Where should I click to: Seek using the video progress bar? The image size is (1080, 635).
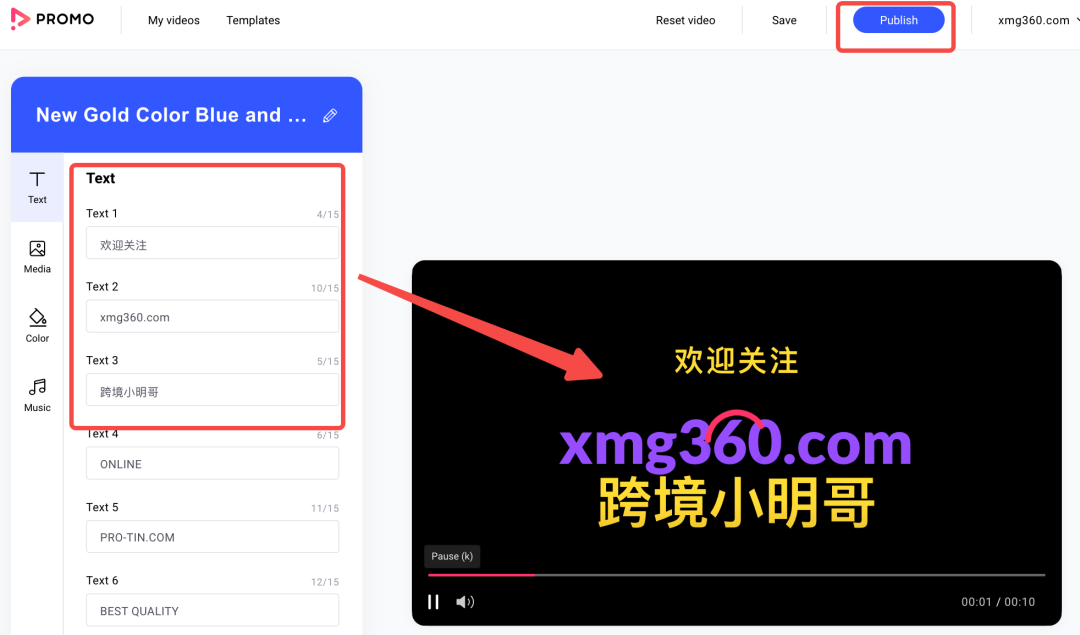735,575
